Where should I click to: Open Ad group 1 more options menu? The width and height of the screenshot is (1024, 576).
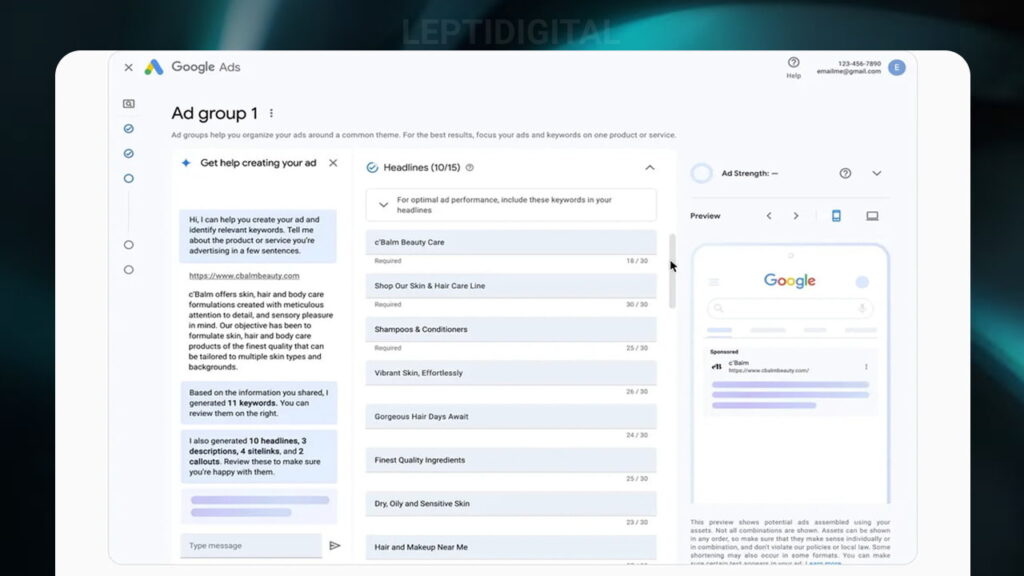click(x=272, y=113)
